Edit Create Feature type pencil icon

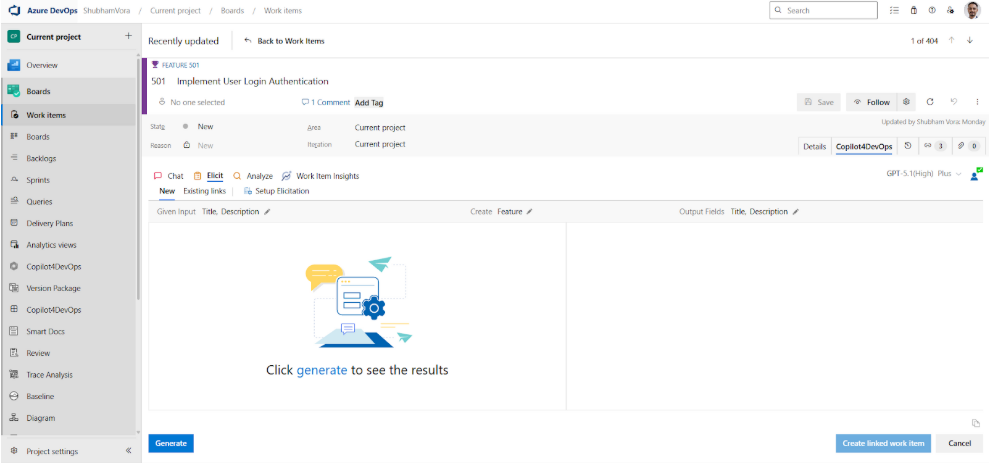(x=529, y=212)
